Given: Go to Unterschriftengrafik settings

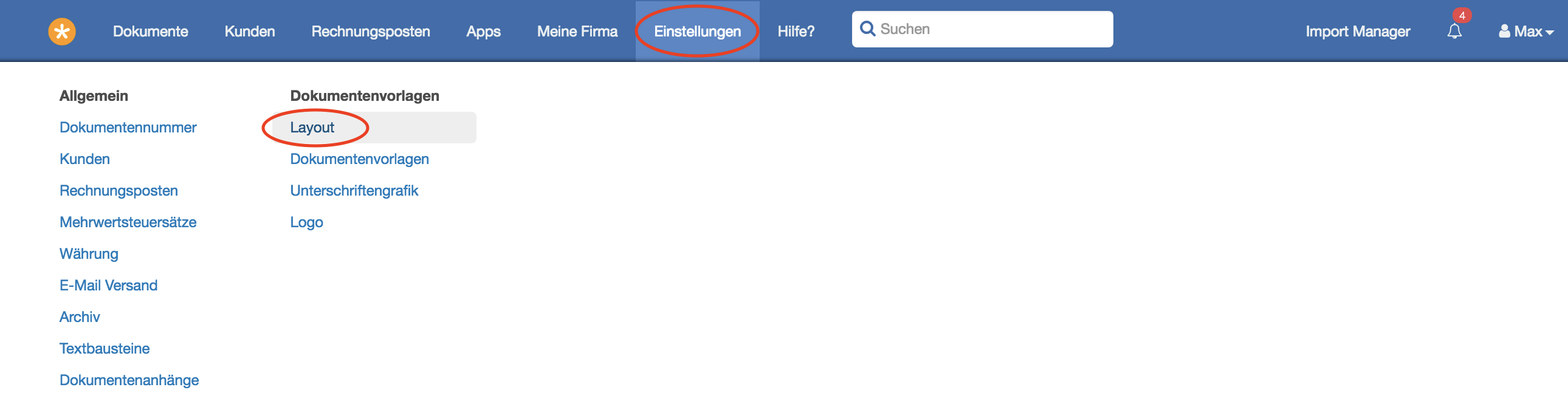Looking at the screenshot, I should point(354,190).
